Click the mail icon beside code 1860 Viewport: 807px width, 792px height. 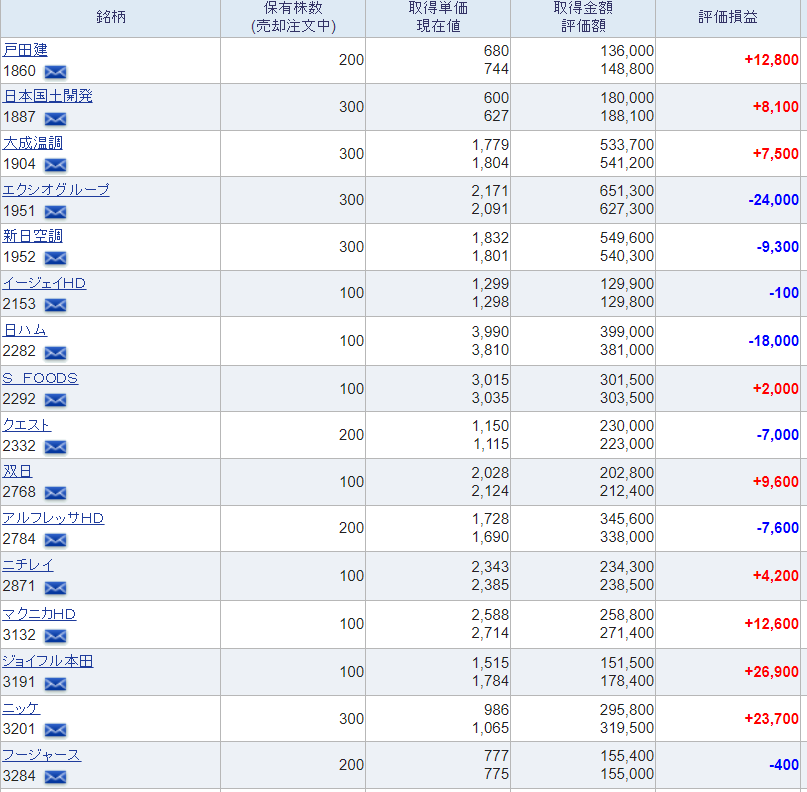(55, 72)
